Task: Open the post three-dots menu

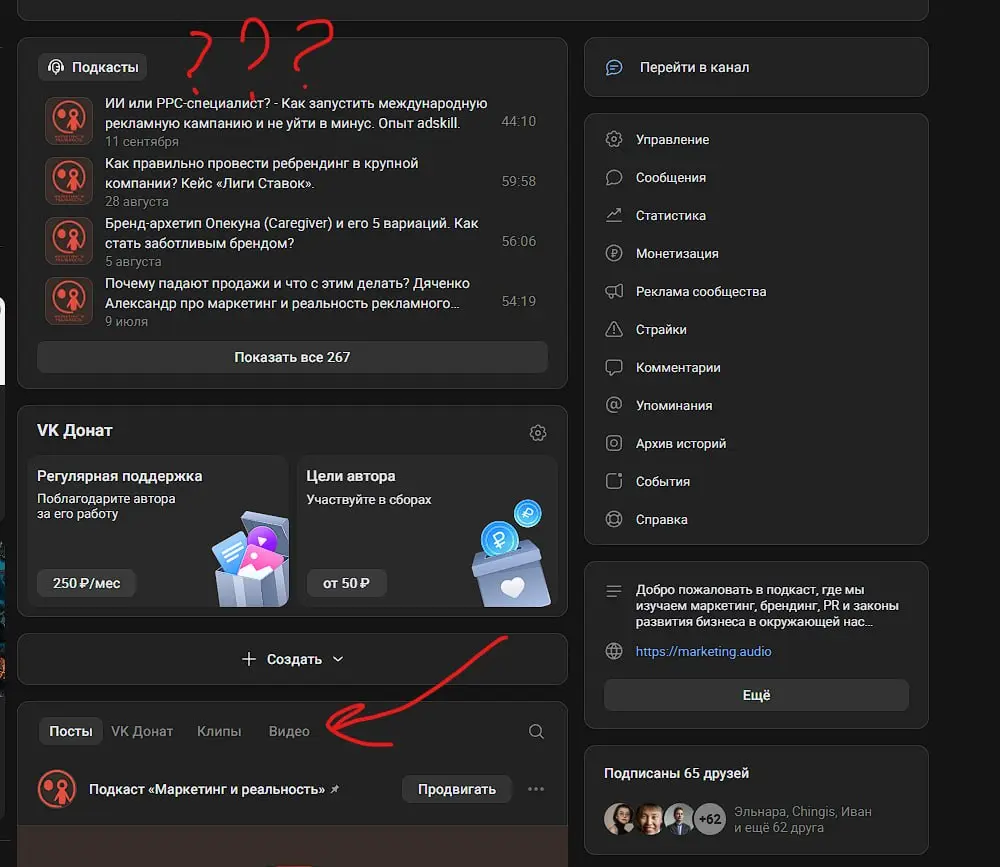Action: point(536,789)
